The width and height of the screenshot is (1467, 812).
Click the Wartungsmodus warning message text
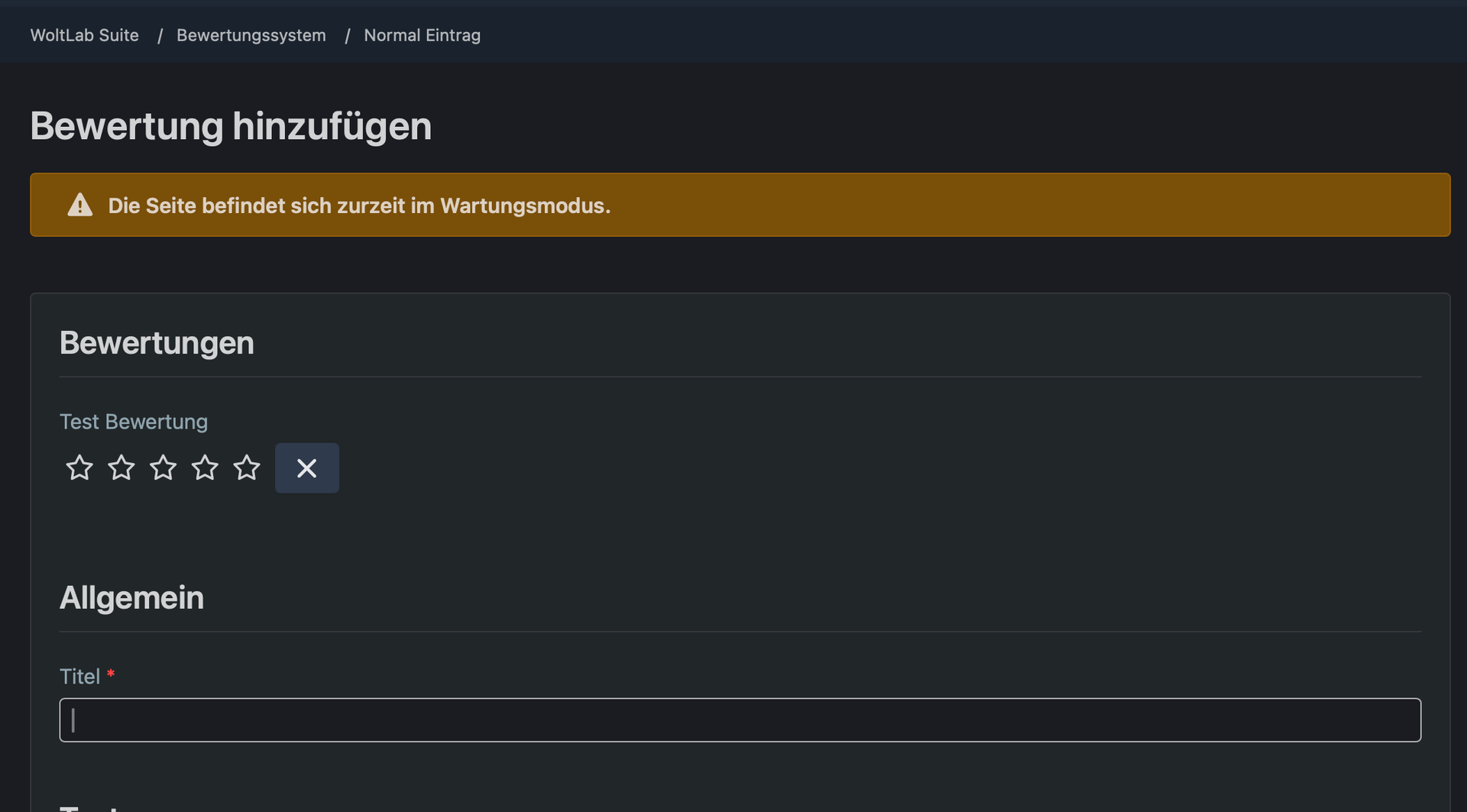(x=359, y=205)
